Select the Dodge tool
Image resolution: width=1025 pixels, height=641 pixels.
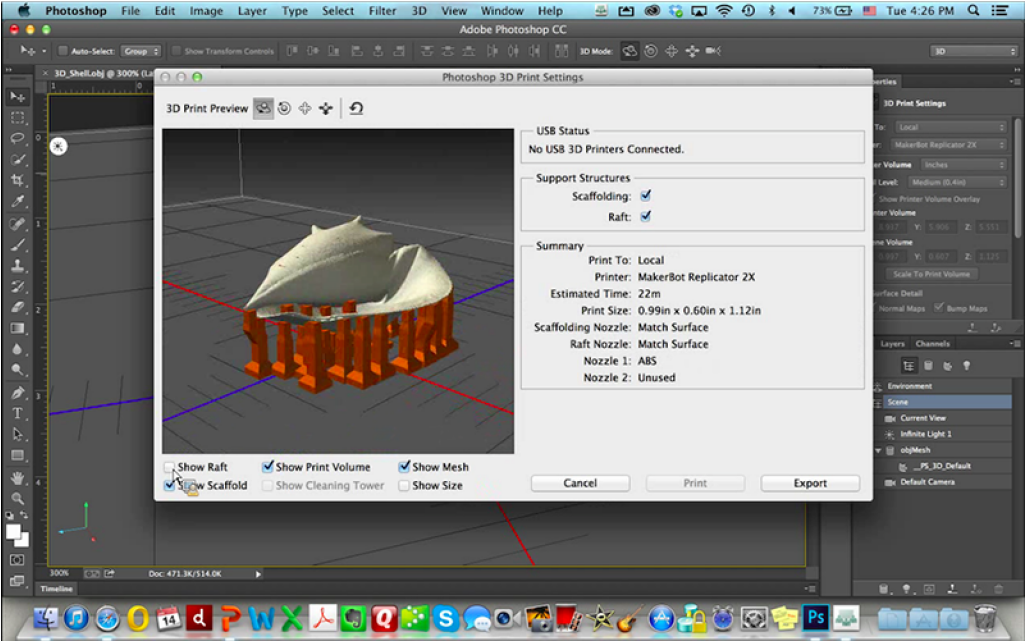[x=18, y=370]
